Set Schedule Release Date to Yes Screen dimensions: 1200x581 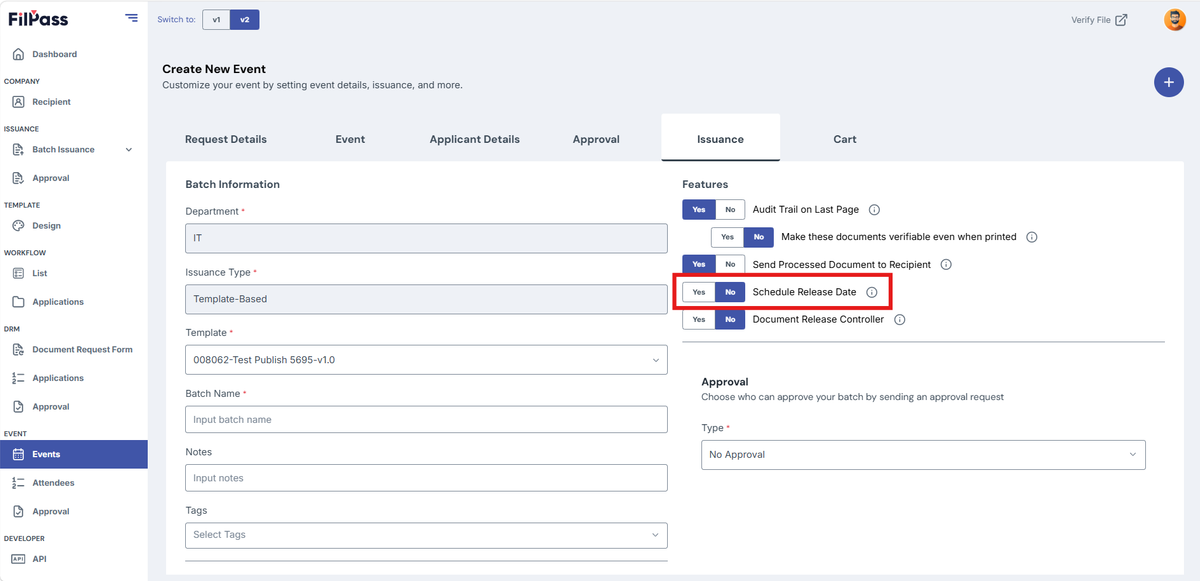699,292
